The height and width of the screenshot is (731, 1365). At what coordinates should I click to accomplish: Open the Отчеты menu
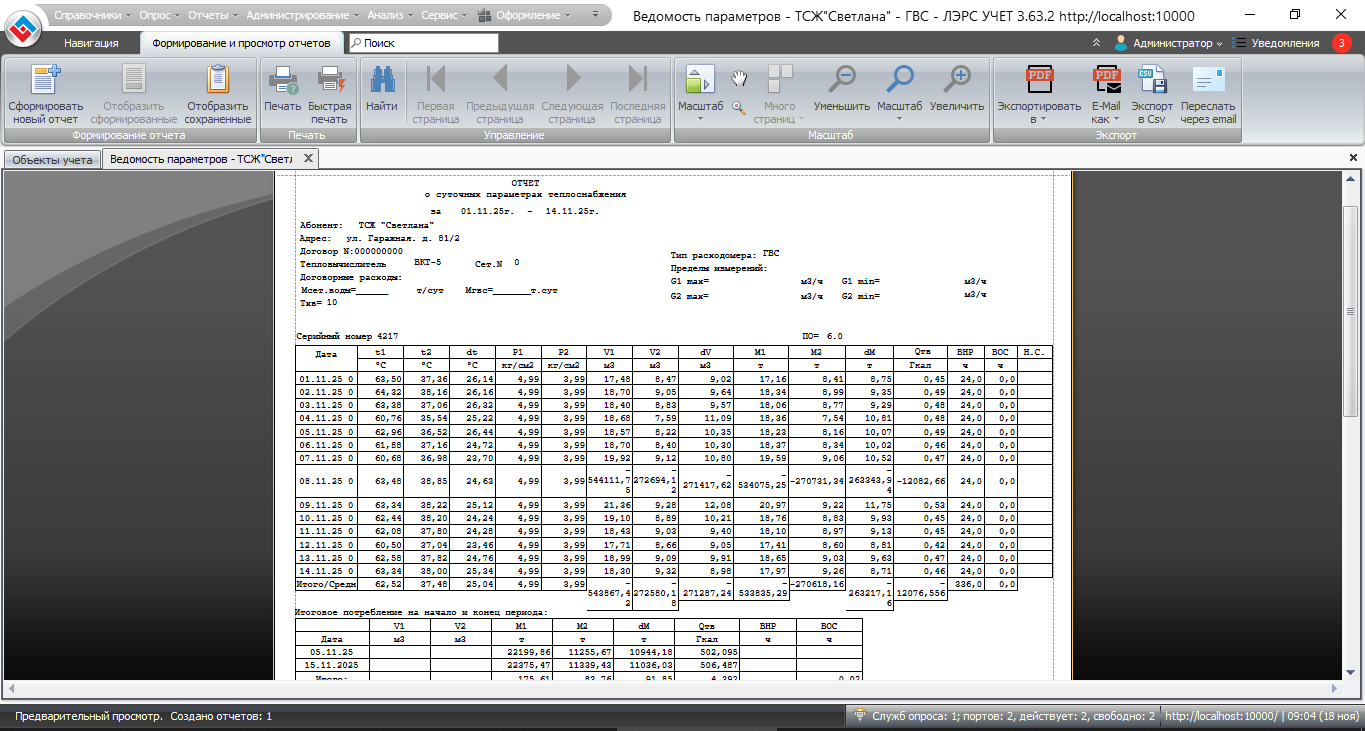[209, 15]
